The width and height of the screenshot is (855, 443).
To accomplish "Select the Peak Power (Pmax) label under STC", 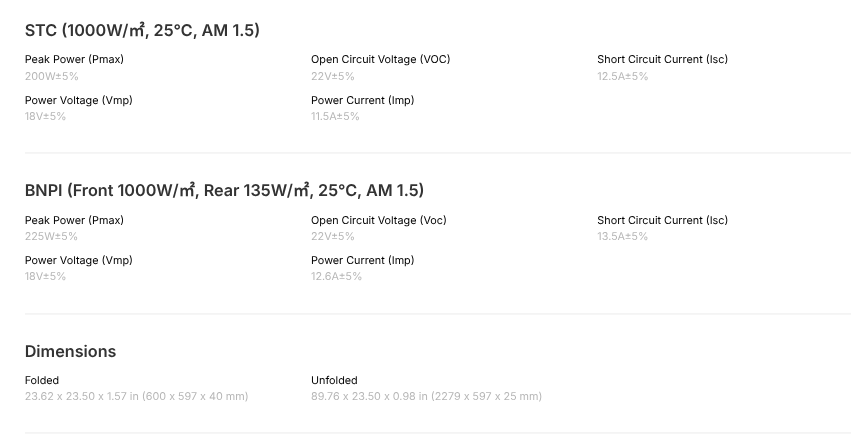I will tap(74, 60).
